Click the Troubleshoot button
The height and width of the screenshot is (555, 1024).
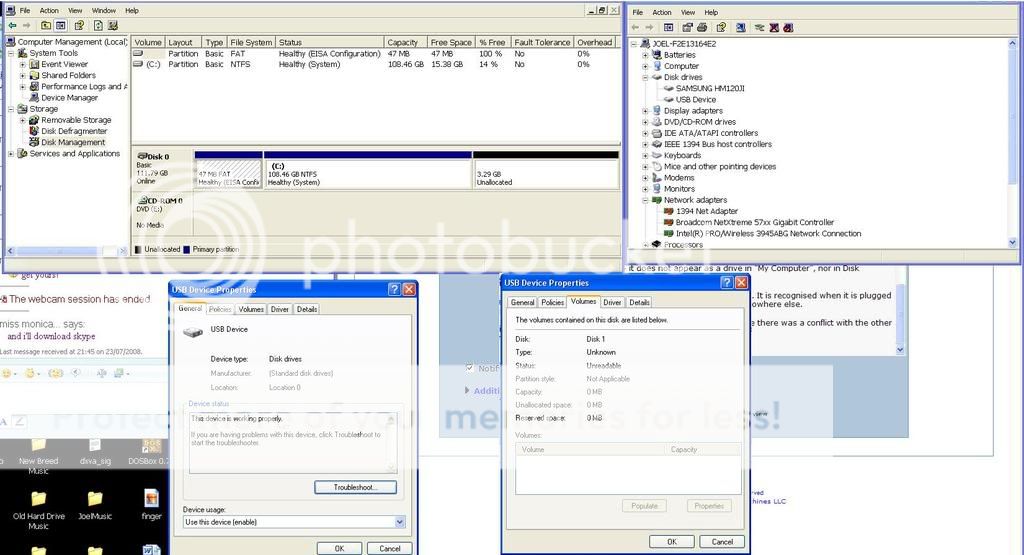(x=355, y=487)
